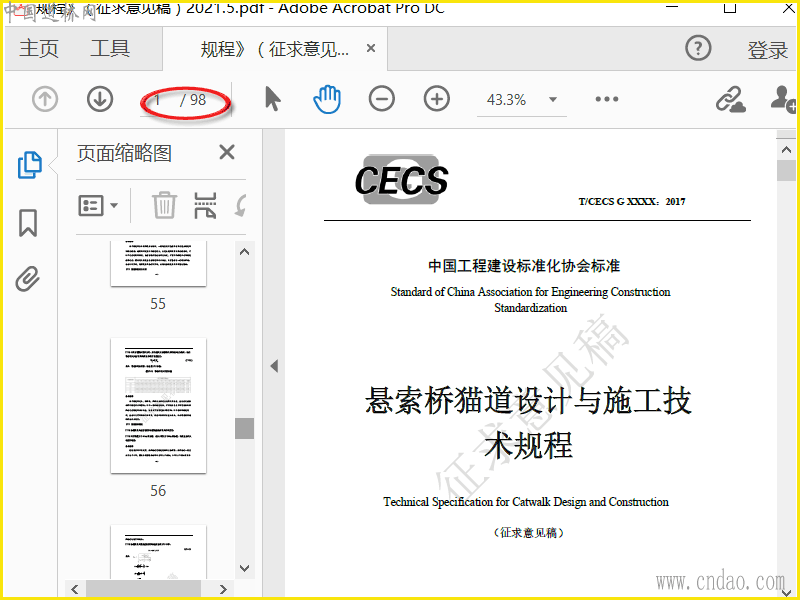Screen dimensions: 800x600
Task: Select the partially visible page 57 thumbnail
Action: pyautogui.click(x=159, y=552)
